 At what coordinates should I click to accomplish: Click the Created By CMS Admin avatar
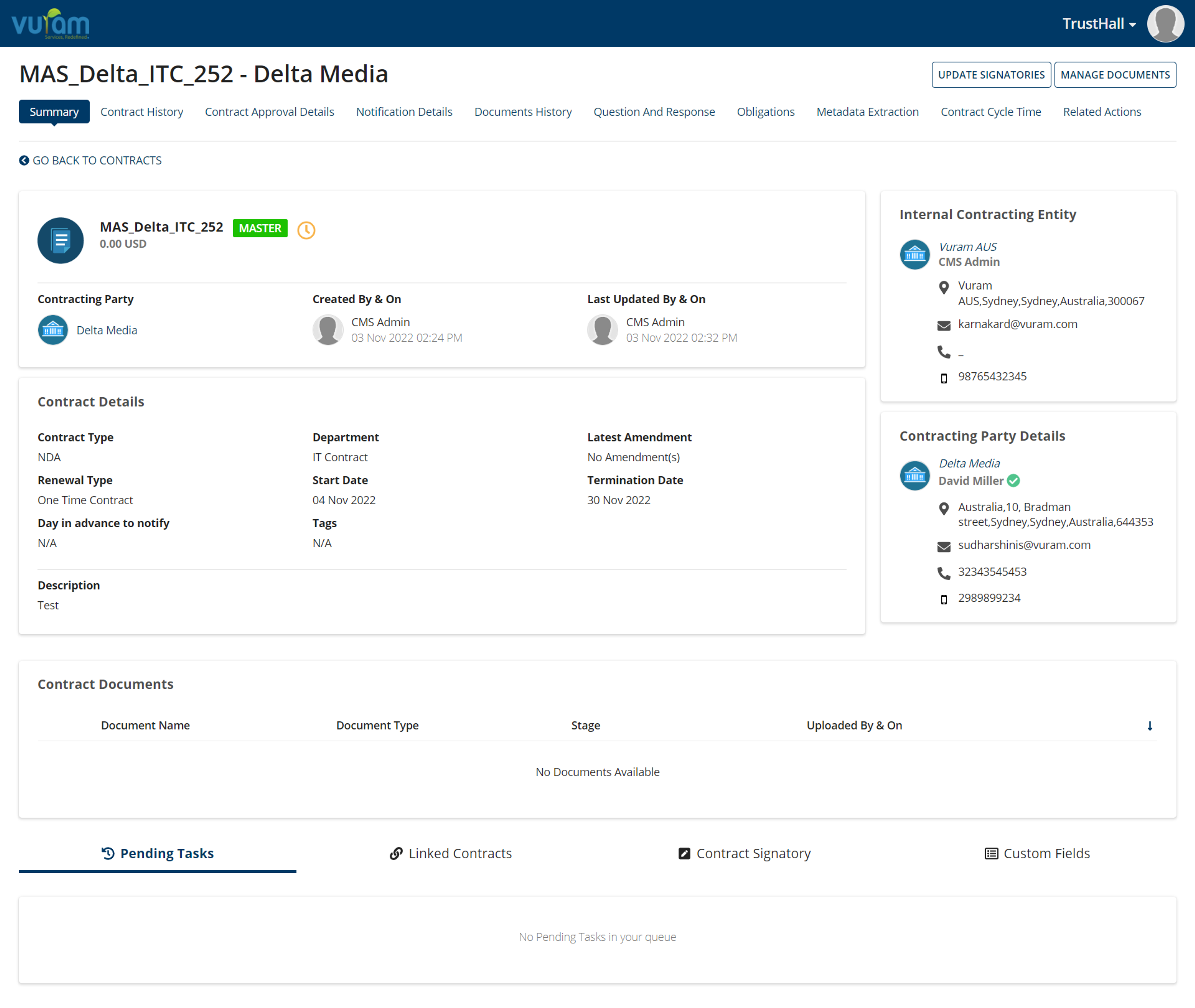327,330
